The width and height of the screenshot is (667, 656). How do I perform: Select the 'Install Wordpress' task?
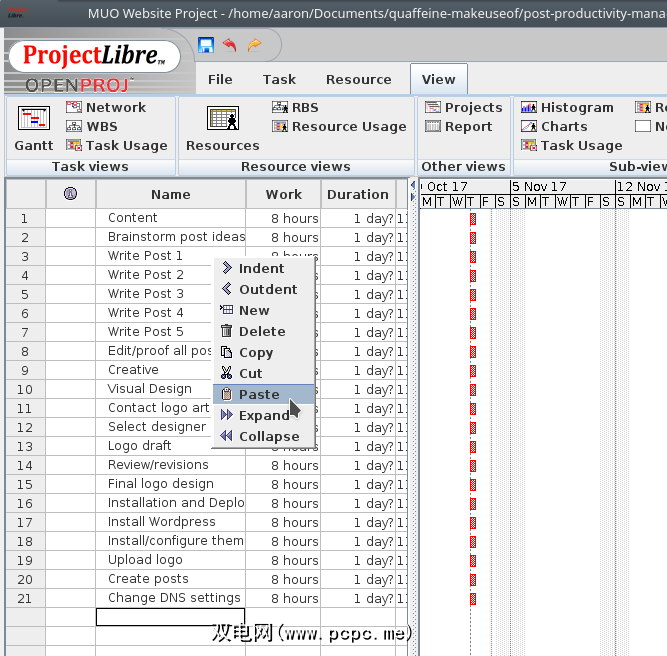click(162, 522)
